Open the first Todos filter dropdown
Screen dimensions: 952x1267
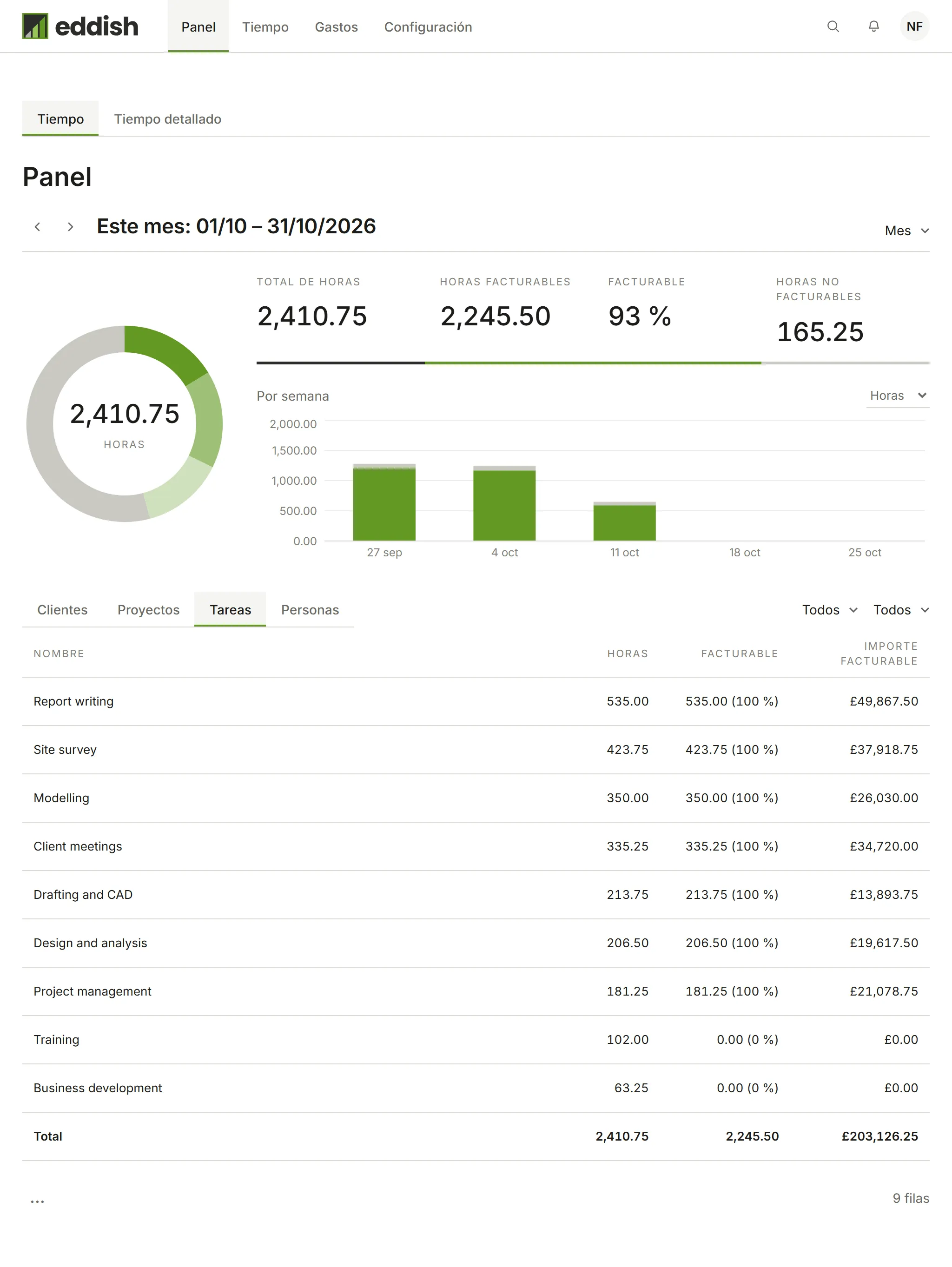click(829, 610)
